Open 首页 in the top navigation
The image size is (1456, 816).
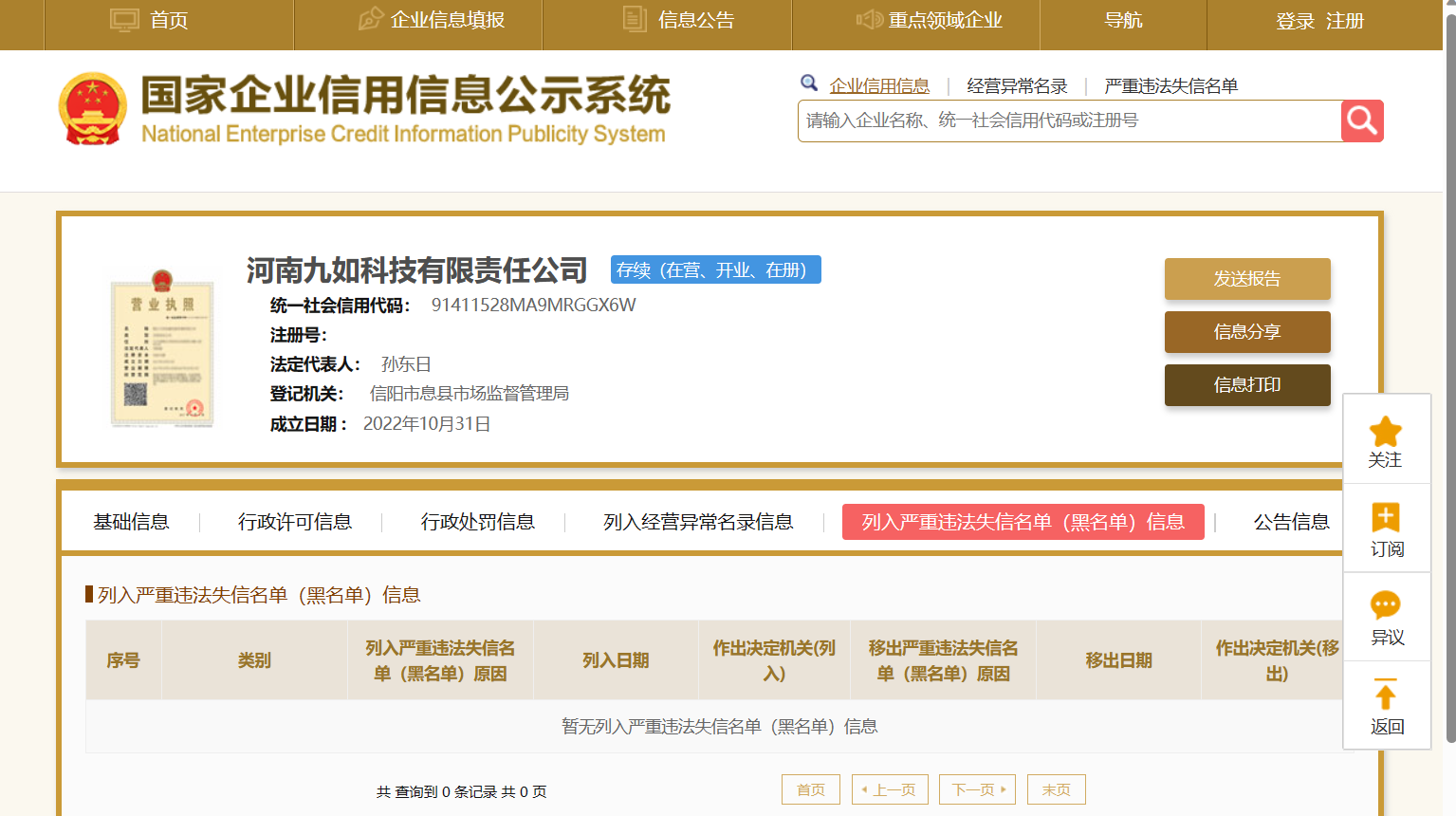(x=169, y=20)
